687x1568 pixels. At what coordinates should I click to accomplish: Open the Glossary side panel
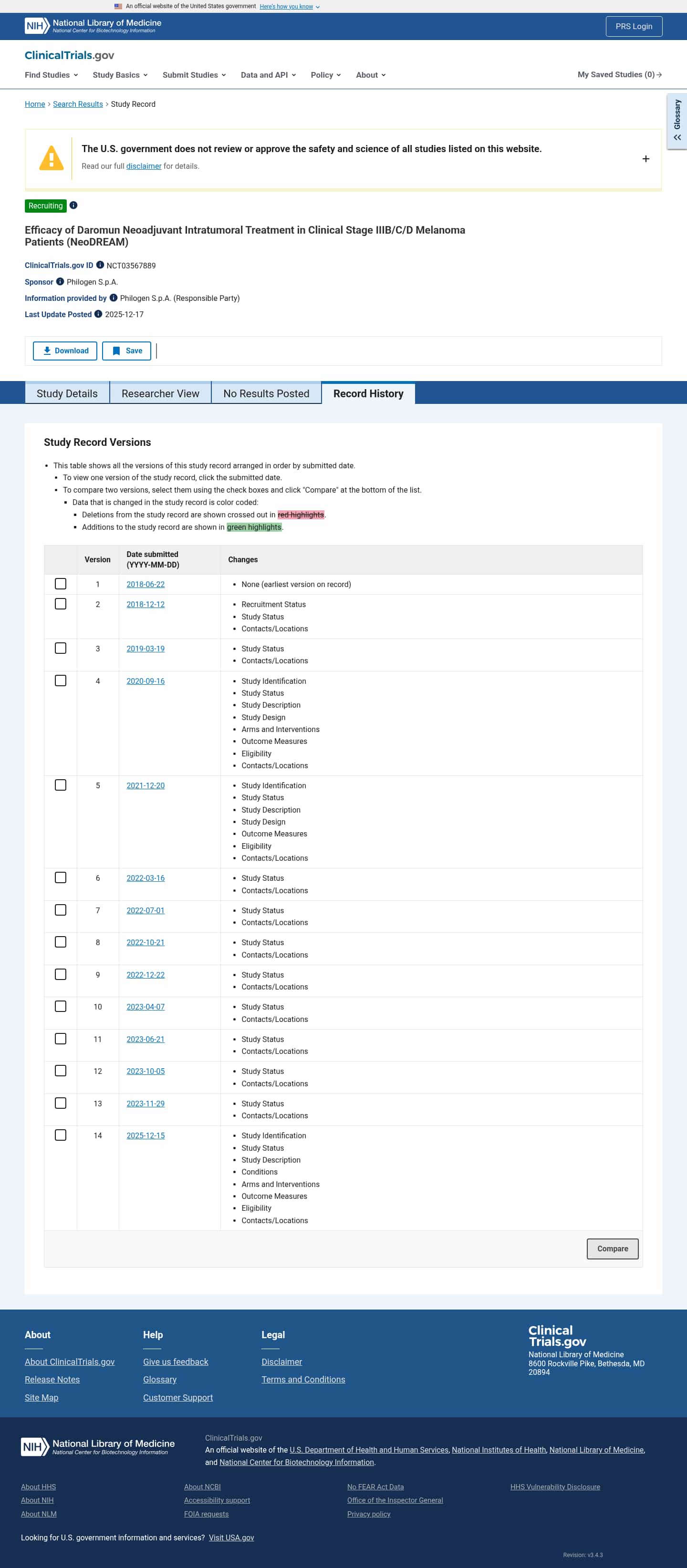click(x=677, y=121)
